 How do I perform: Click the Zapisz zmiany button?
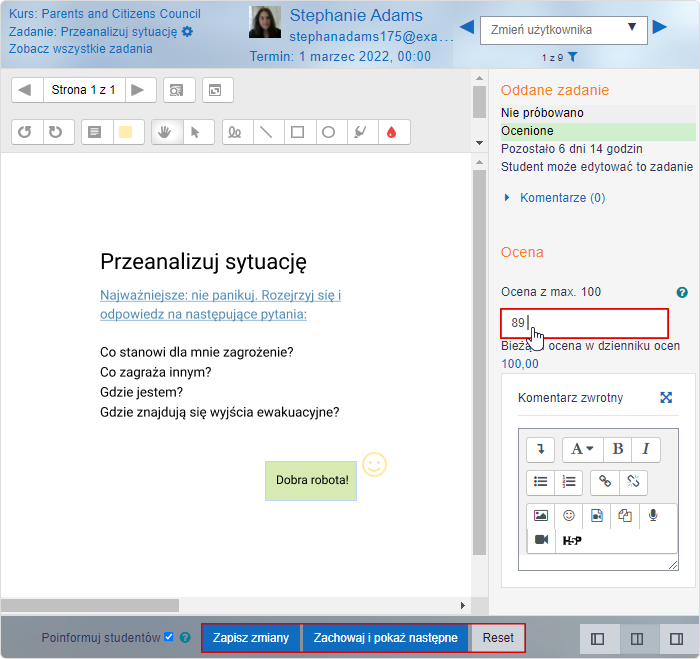coord(251,638)
